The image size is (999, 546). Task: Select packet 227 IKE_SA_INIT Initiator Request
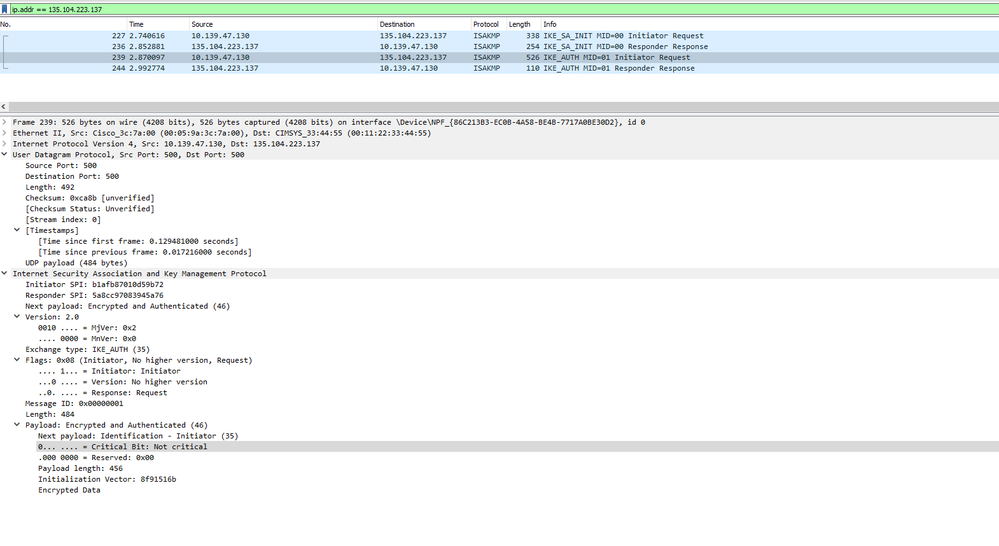click(500, 36)
